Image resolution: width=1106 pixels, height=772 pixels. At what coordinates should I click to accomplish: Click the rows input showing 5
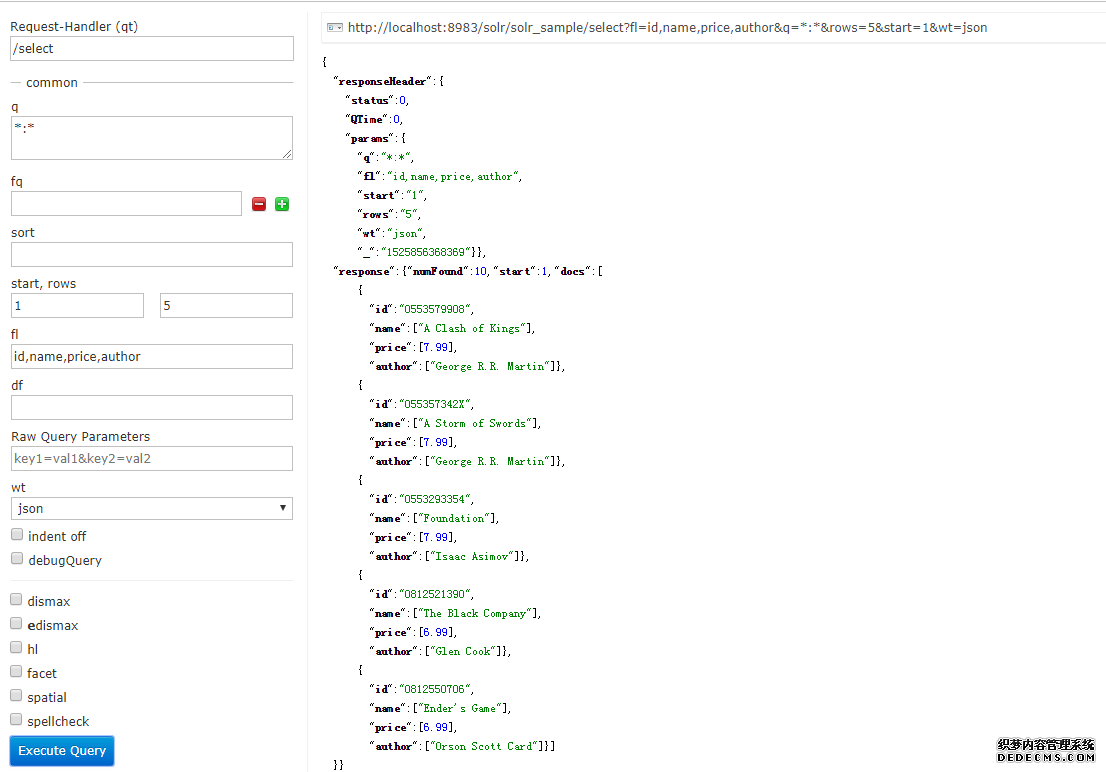click(226, 305)
